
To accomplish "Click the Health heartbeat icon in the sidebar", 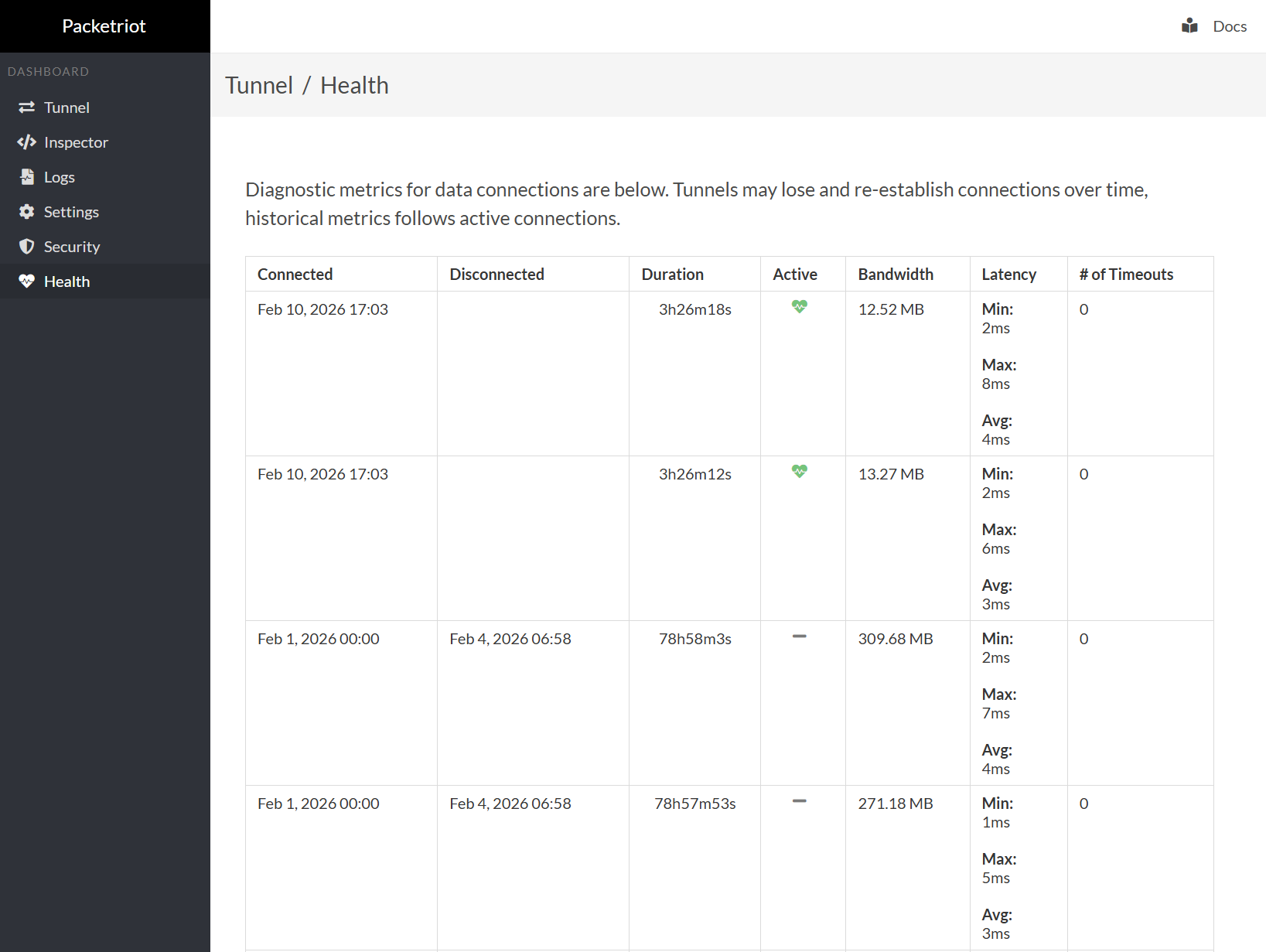I will pos(26,282).
